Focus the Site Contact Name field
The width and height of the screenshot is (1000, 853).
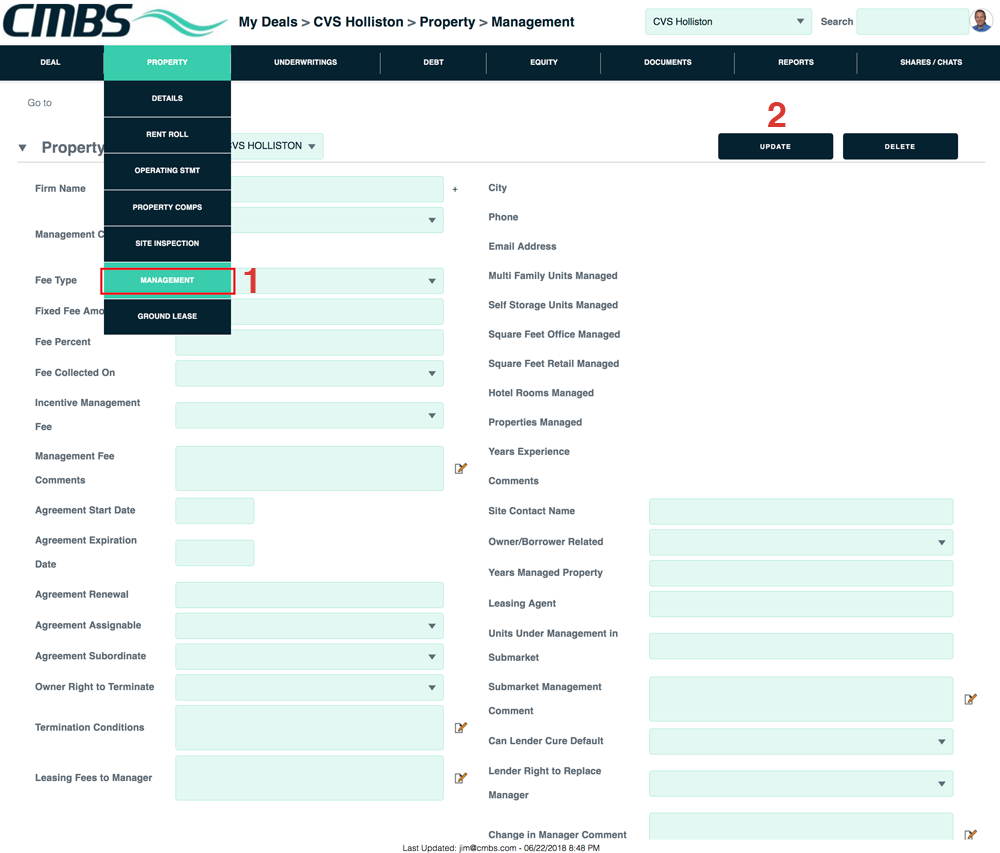(801, 511)
